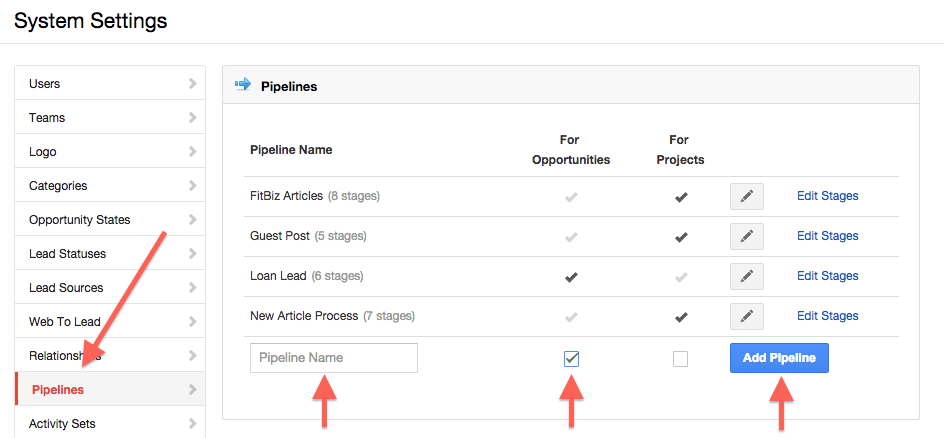Select Pipelines in the settings sidebar
The height and width of the screenshot is (438, 944).
pyautogui.click(x=58, y=389)
